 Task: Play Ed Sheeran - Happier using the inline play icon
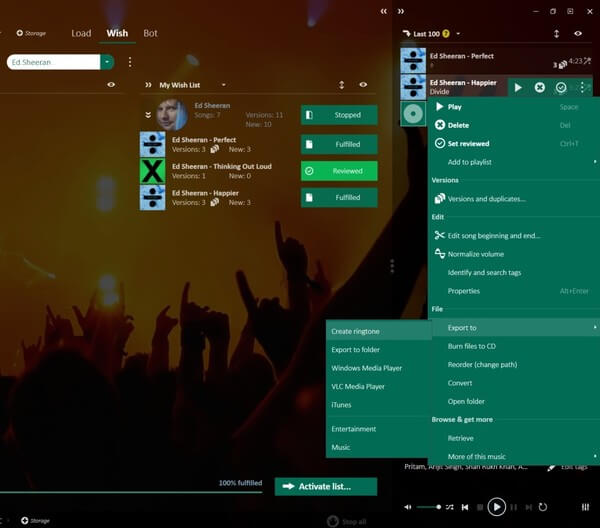(518, 88)
